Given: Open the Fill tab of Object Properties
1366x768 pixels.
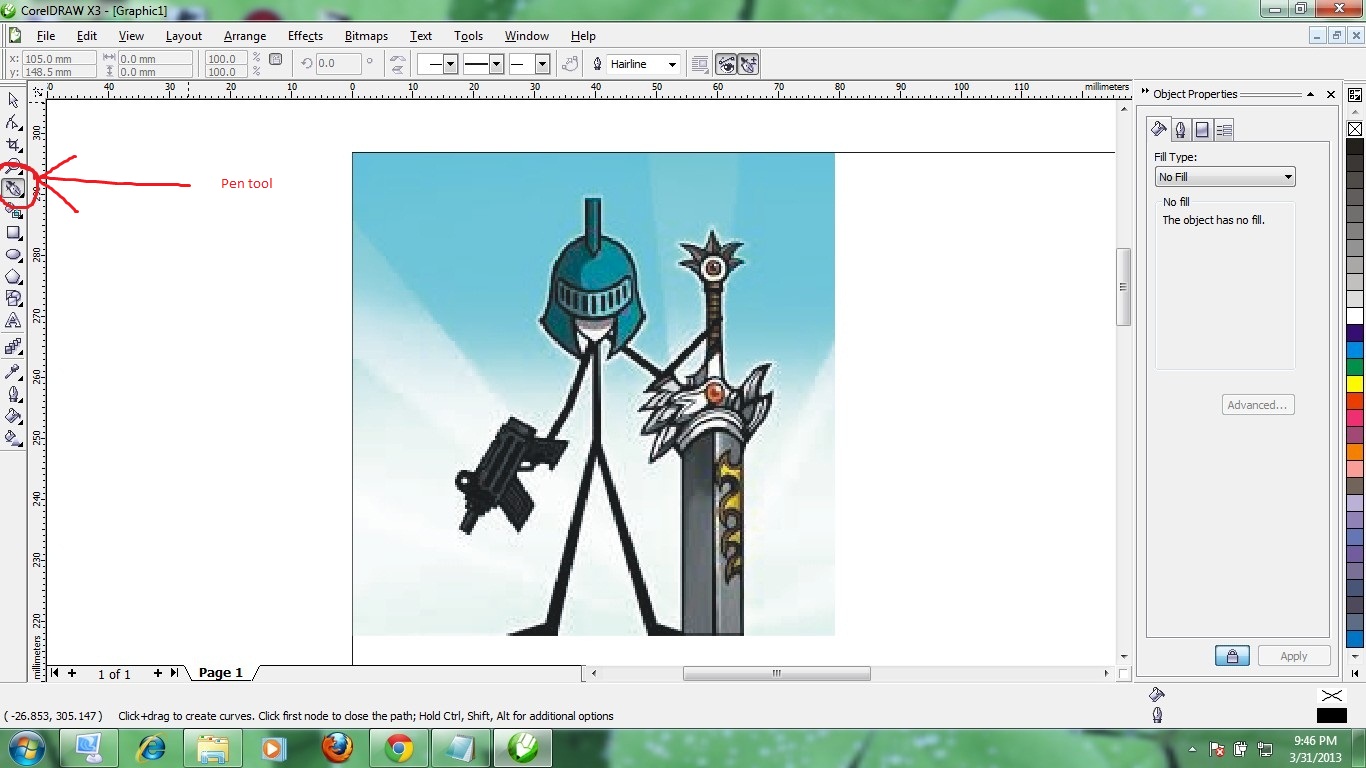Looking at the screenshot, I should pyautogui.click(x=1158, y=128).
